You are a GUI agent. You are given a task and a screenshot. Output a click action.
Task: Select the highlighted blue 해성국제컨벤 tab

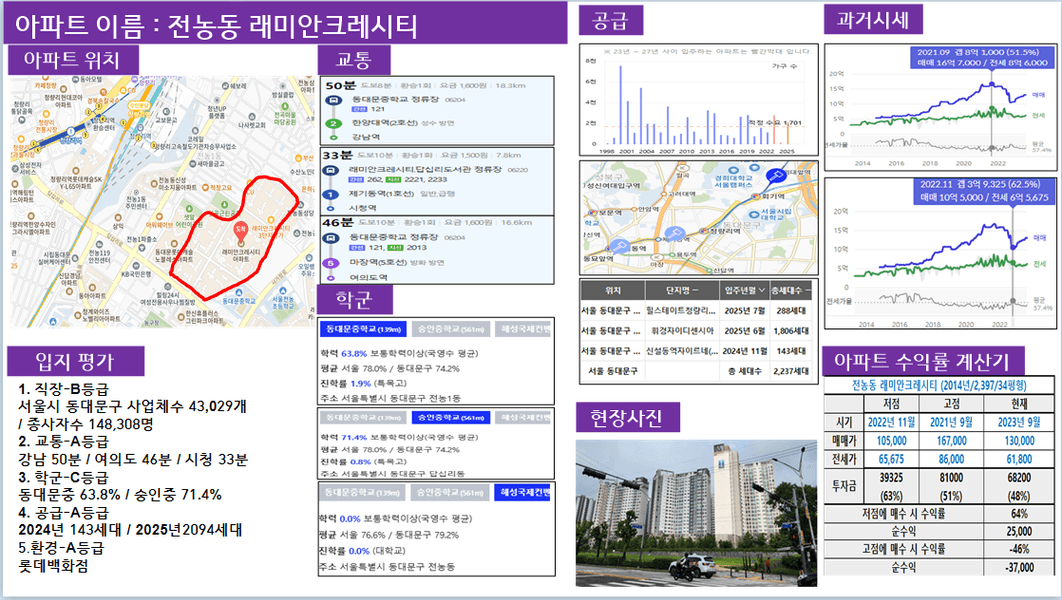522,492
